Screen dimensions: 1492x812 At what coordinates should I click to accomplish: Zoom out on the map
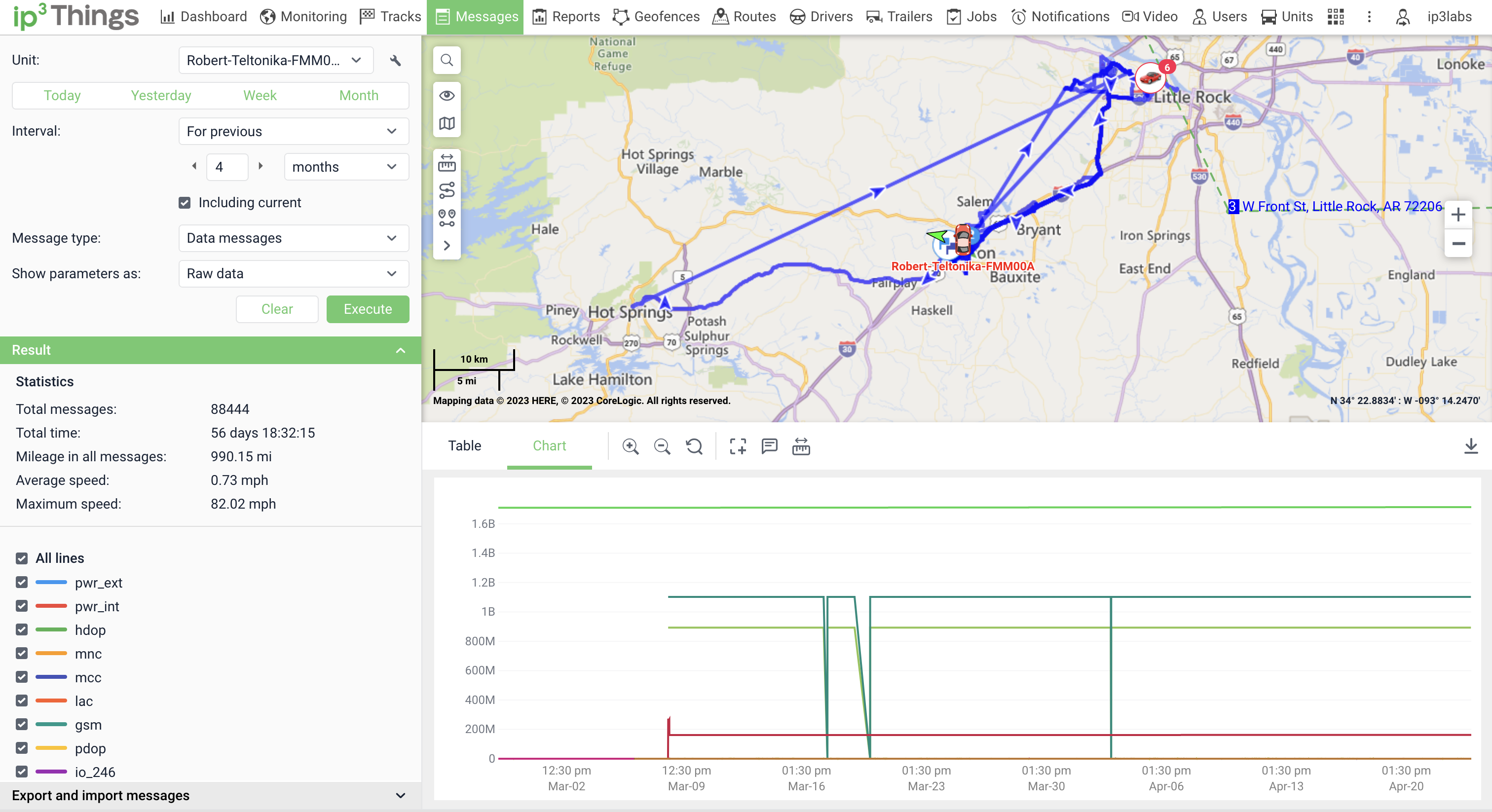coord(1458,244)
